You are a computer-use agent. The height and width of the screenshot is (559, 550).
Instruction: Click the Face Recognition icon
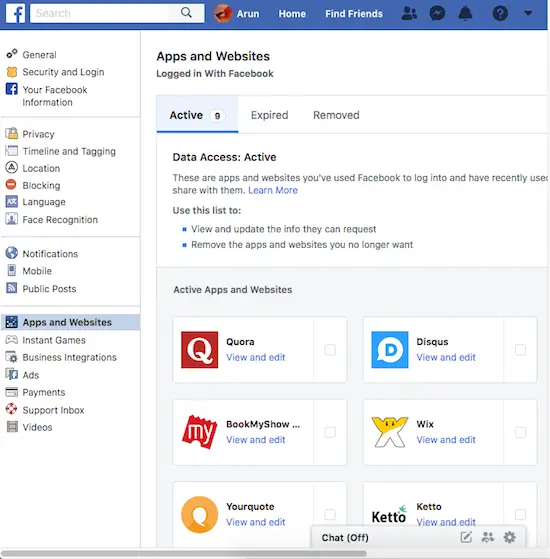tap(12, 219)
